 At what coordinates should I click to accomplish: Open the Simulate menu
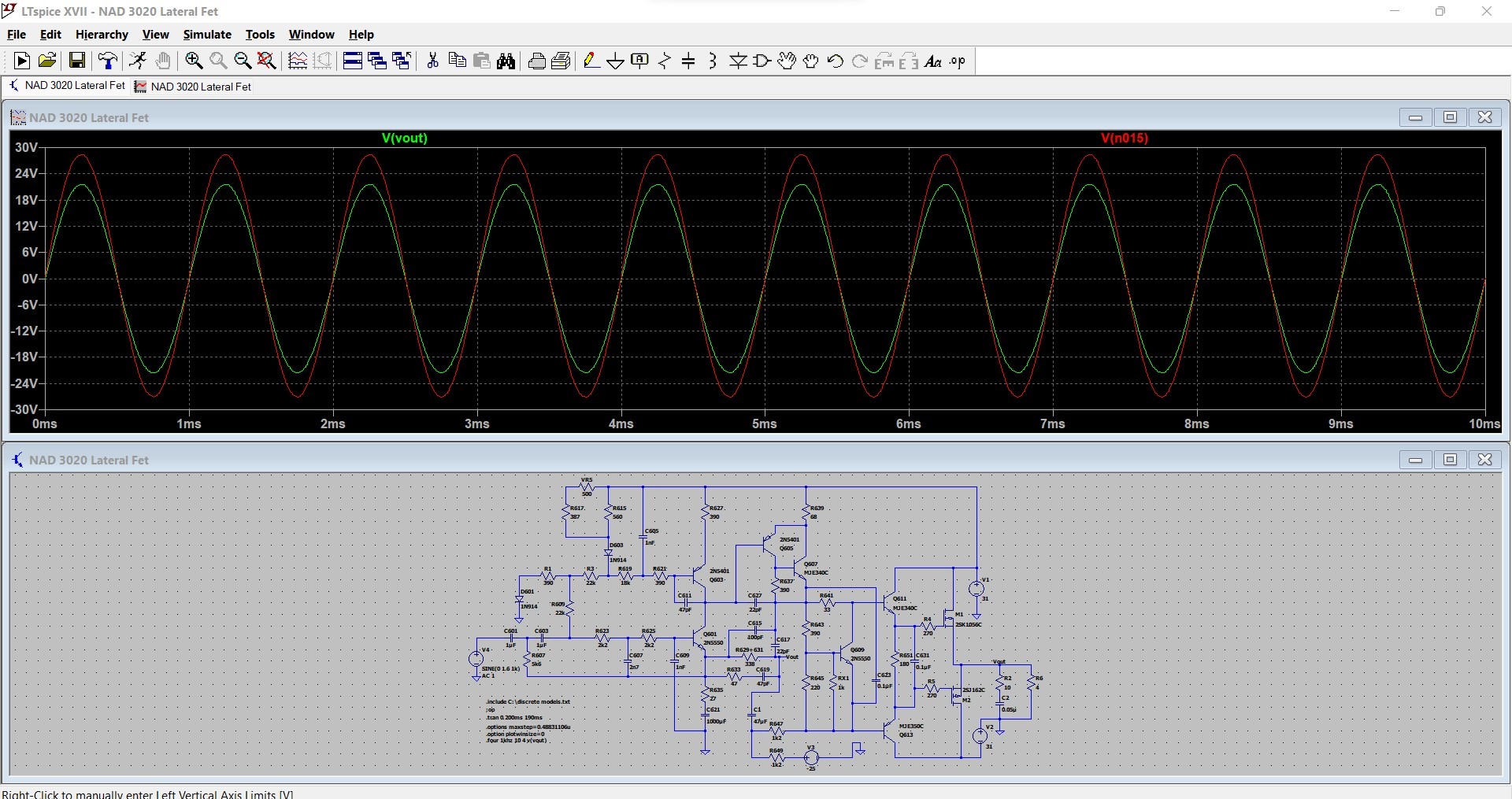207,35
